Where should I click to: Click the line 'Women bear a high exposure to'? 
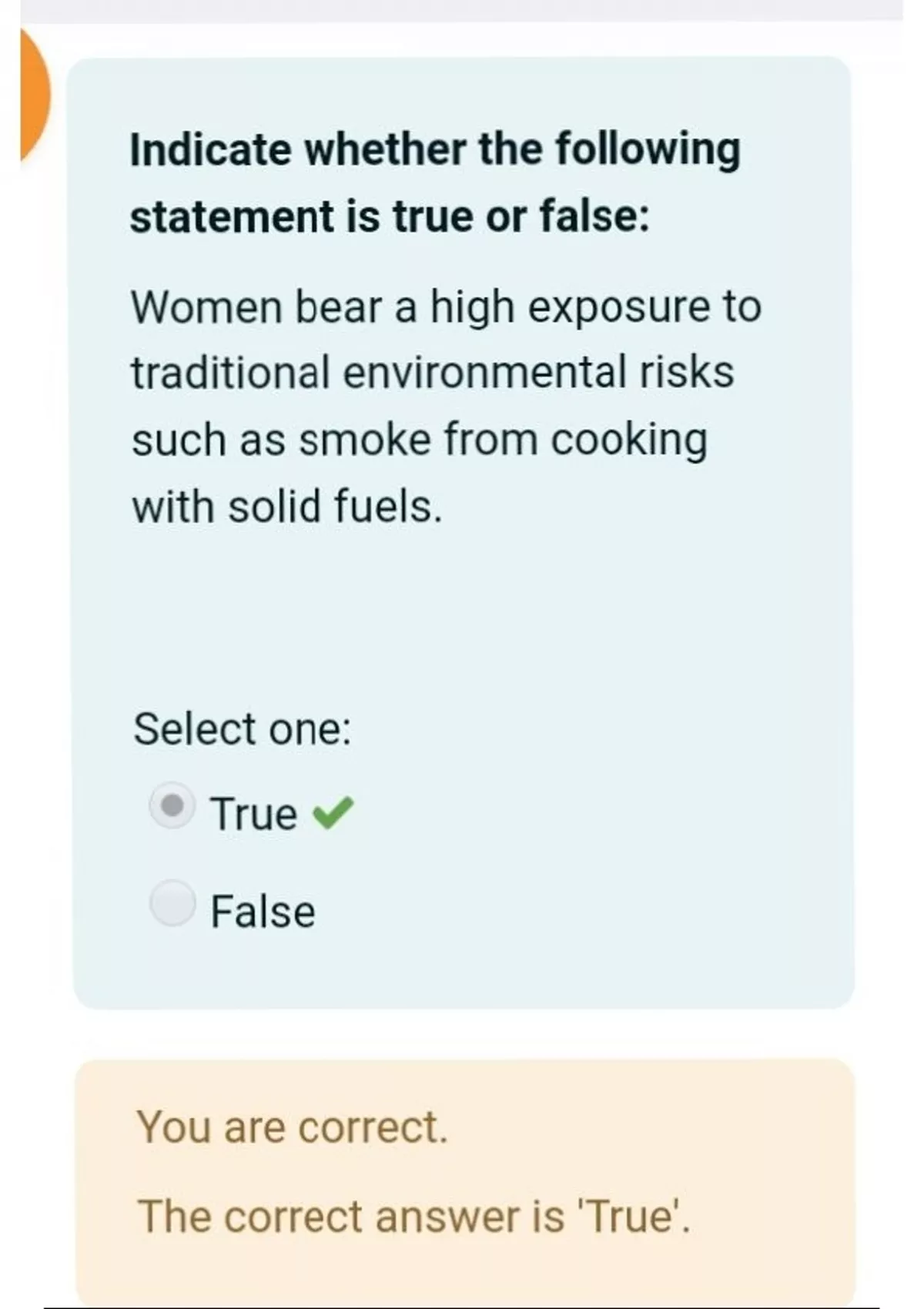pyautogui.click(x=446, y=306)
